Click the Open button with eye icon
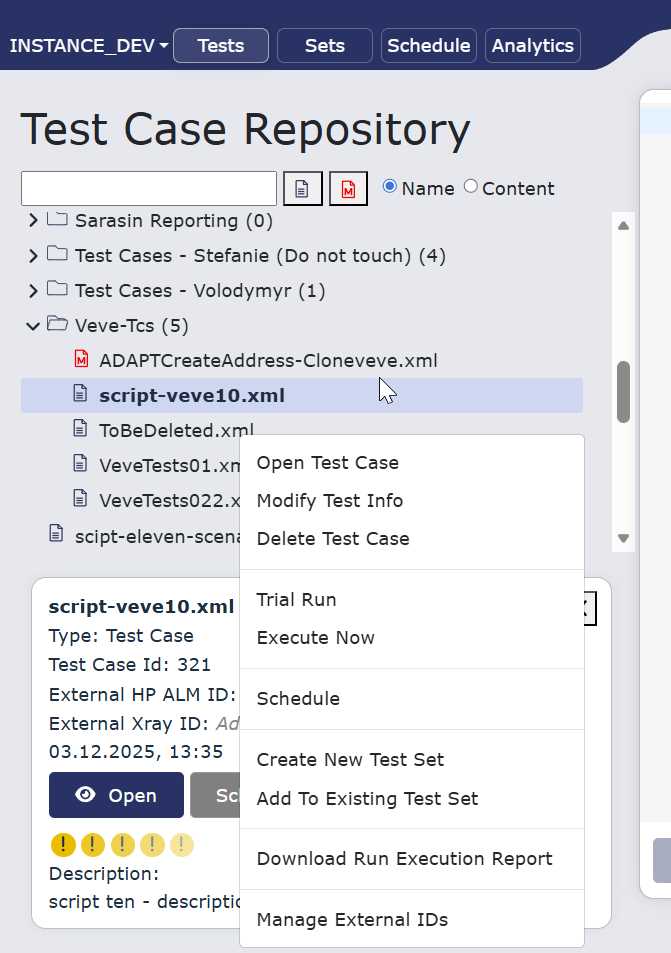 click(x=116, y=795)
